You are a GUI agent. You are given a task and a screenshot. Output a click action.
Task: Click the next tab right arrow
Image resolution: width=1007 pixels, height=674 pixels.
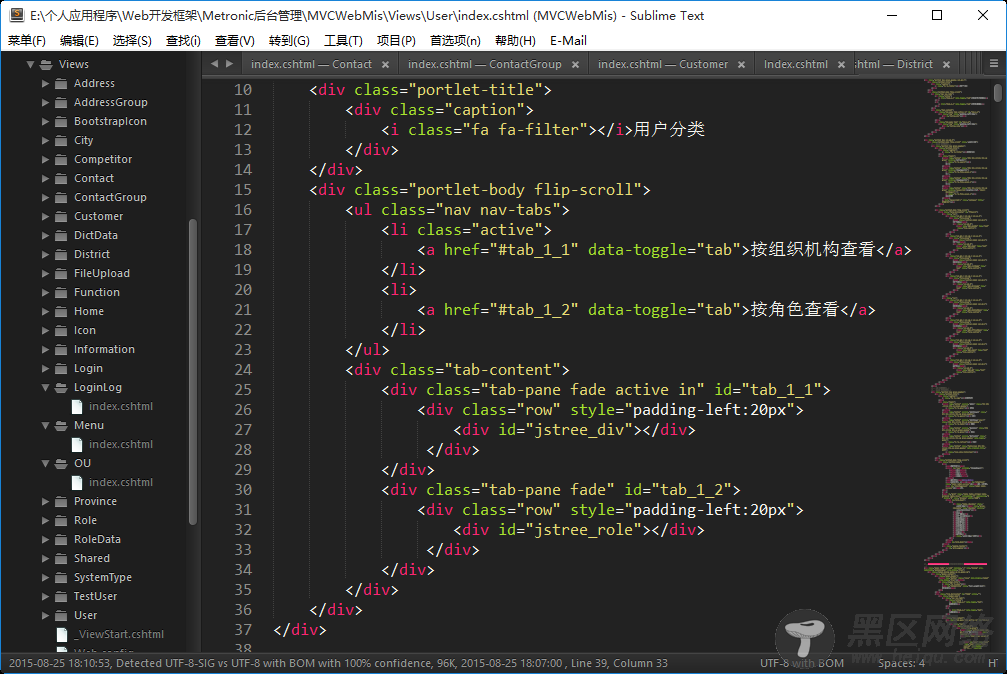(x=229, y=64)
